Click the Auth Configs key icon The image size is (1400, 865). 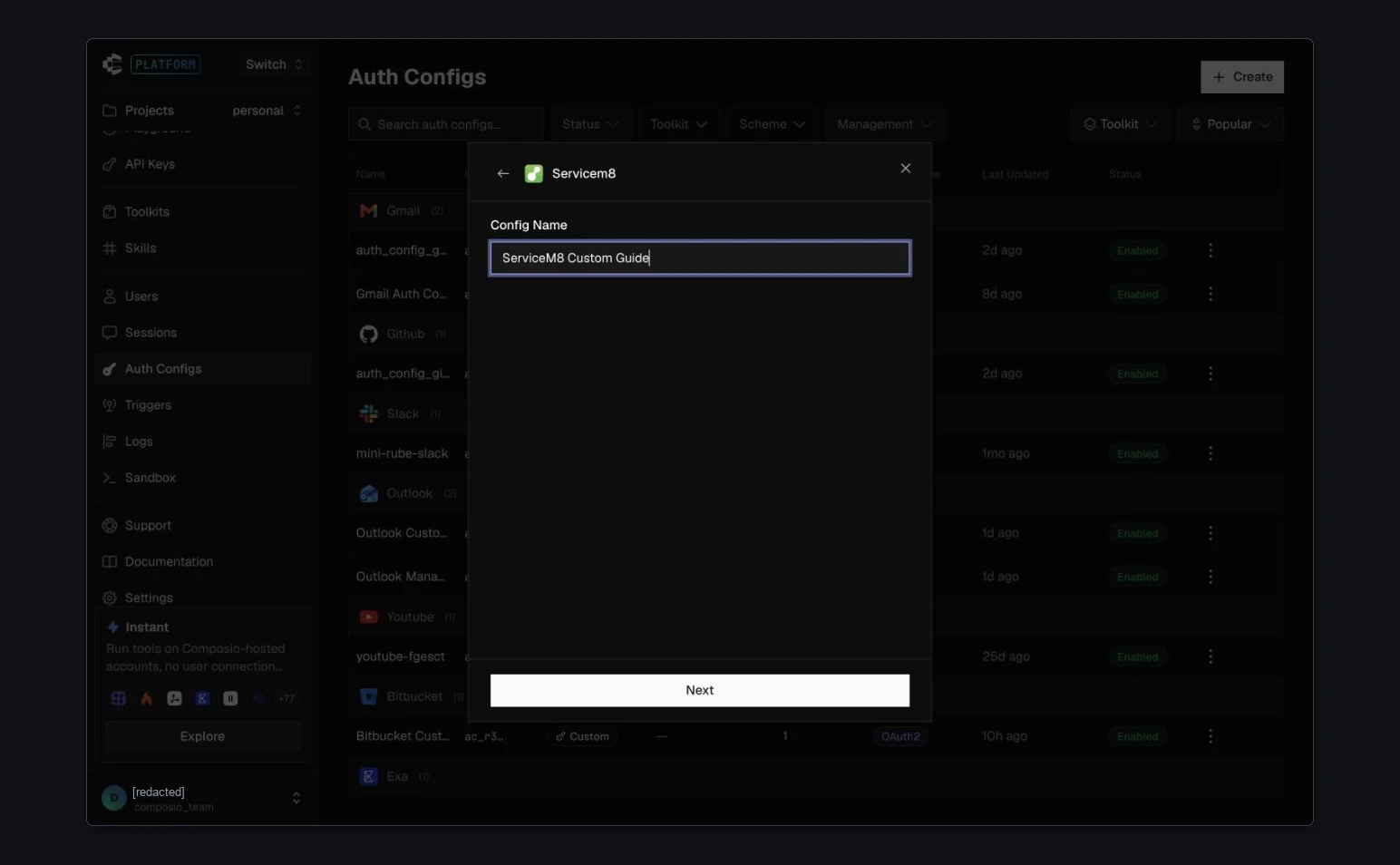tap(110, 369)
